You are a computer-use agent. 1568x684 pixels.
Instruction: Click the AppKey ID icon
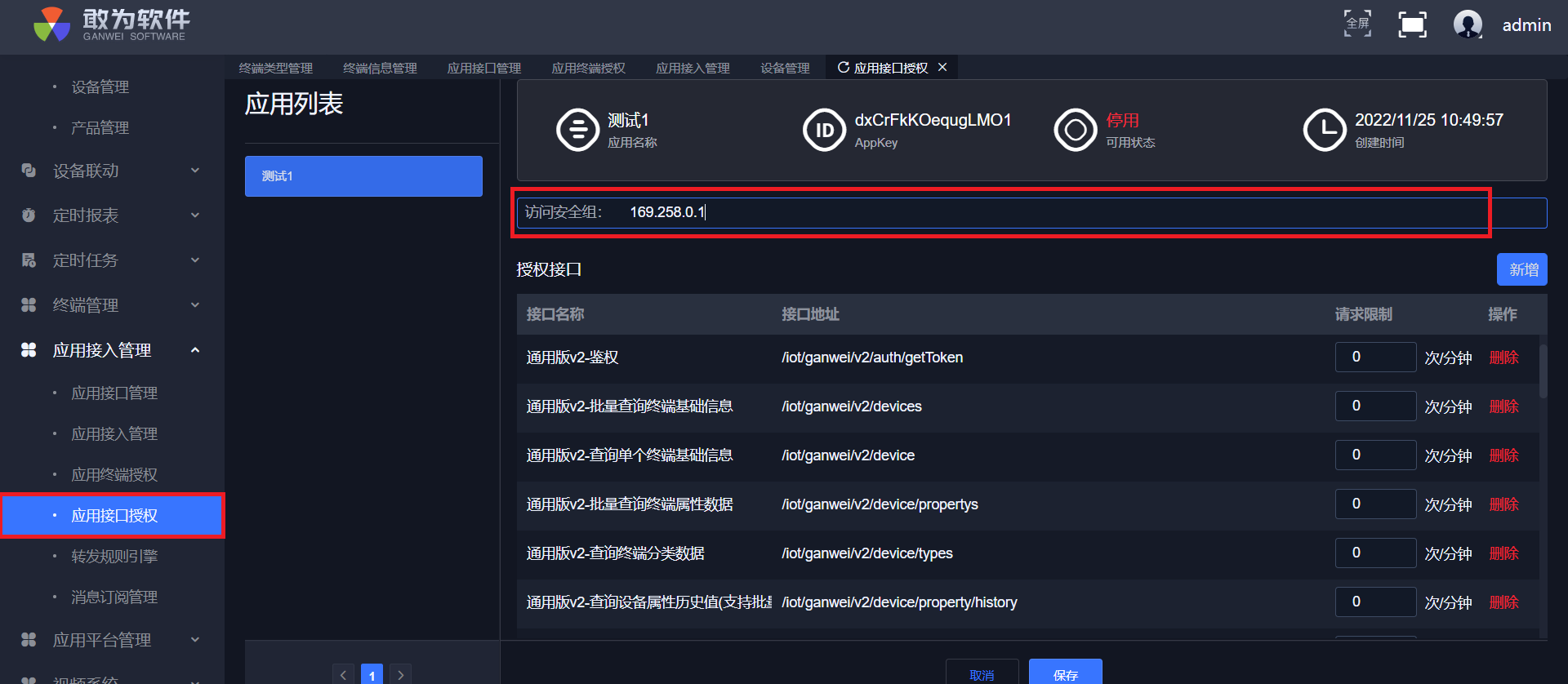[x=824, y=131]
